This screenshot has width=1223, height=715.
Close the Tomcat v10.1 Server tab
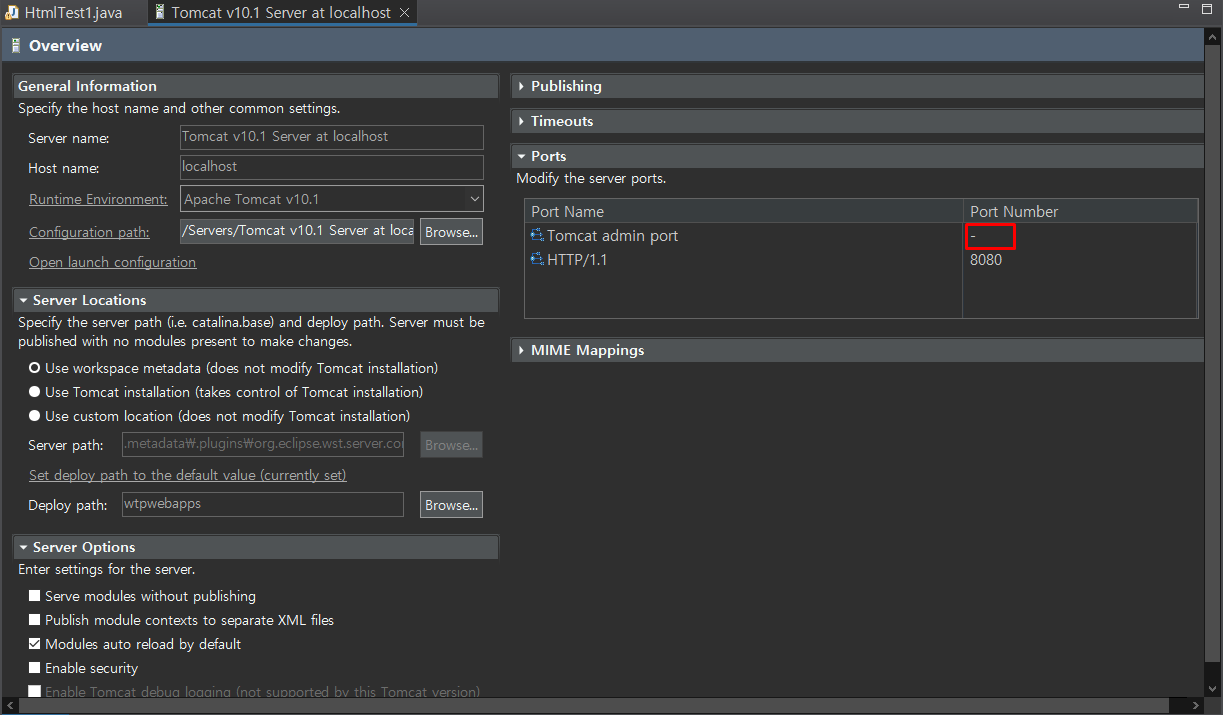click(x=403, y=13)
